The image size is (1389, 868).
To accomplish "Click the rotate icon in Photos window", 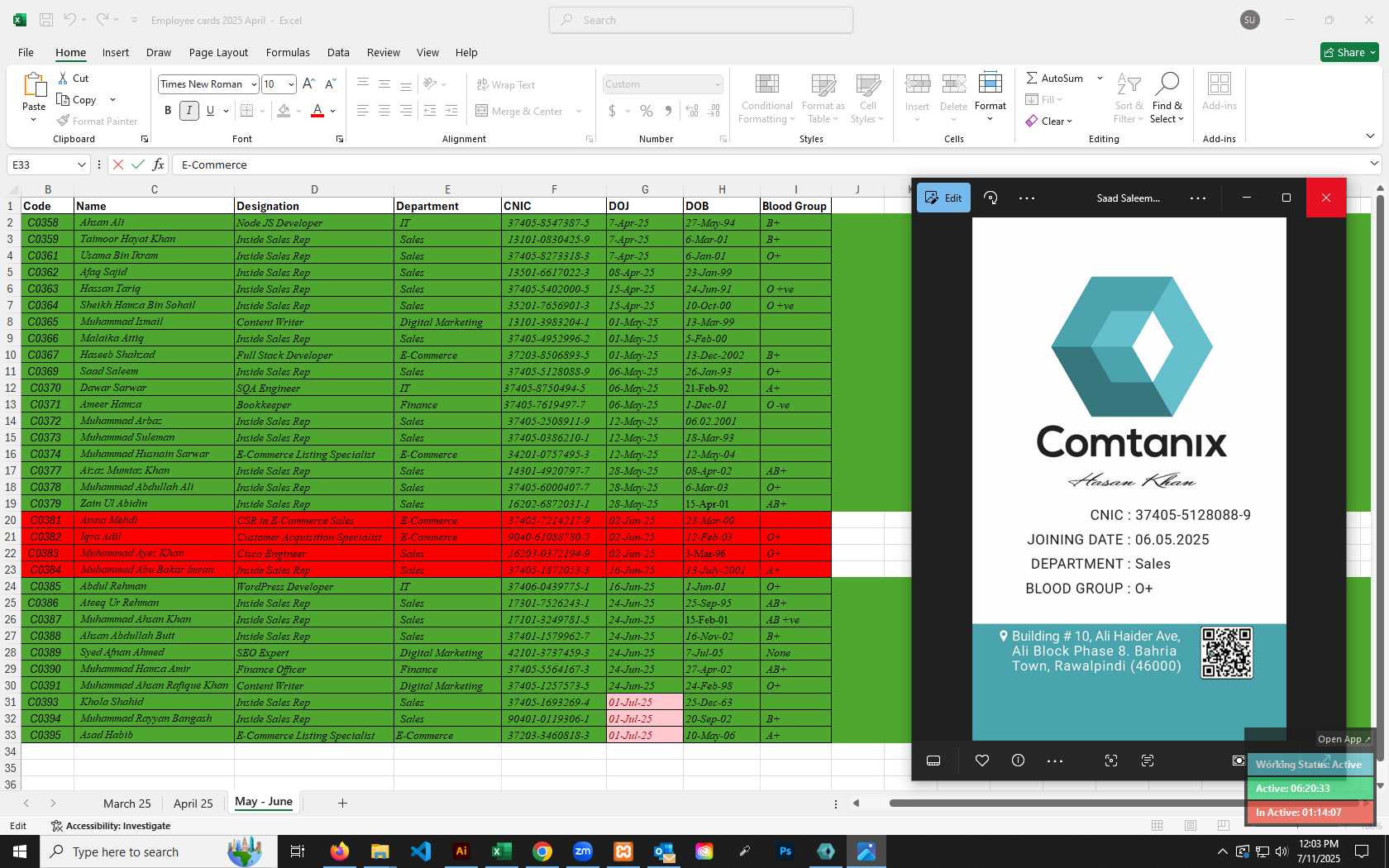I will coord(990,198).
